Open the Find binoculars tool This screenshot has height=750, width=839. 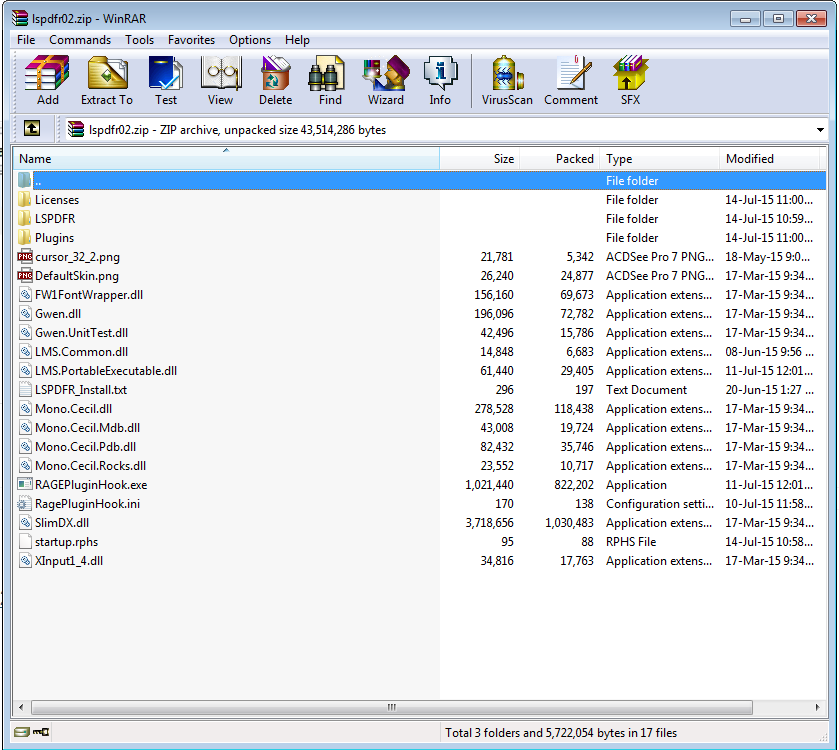(x=330, y=80)
